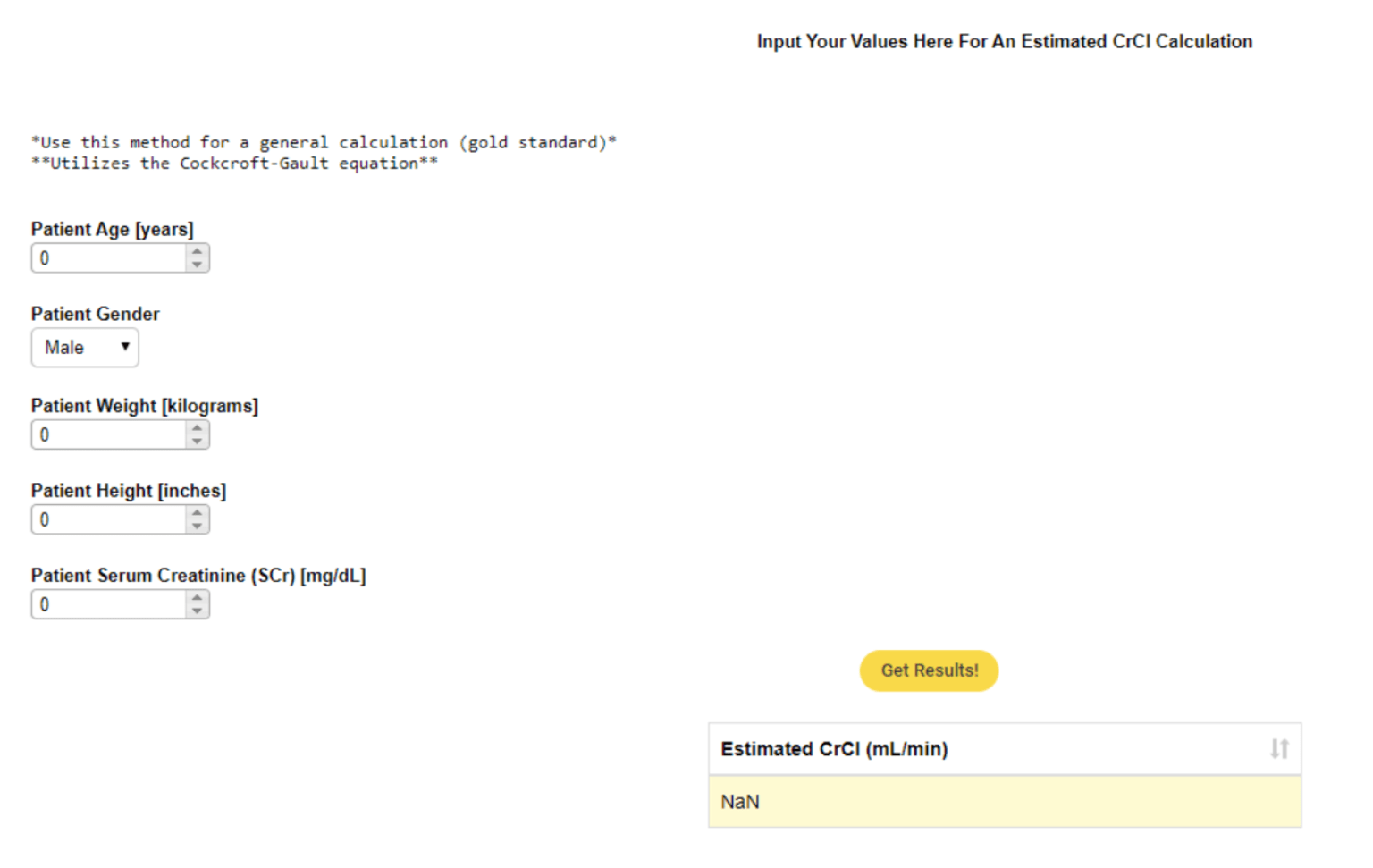Decrease Serum Creatinine with down arrow
The image size is (1373, 868).
[x=198, y=612]
